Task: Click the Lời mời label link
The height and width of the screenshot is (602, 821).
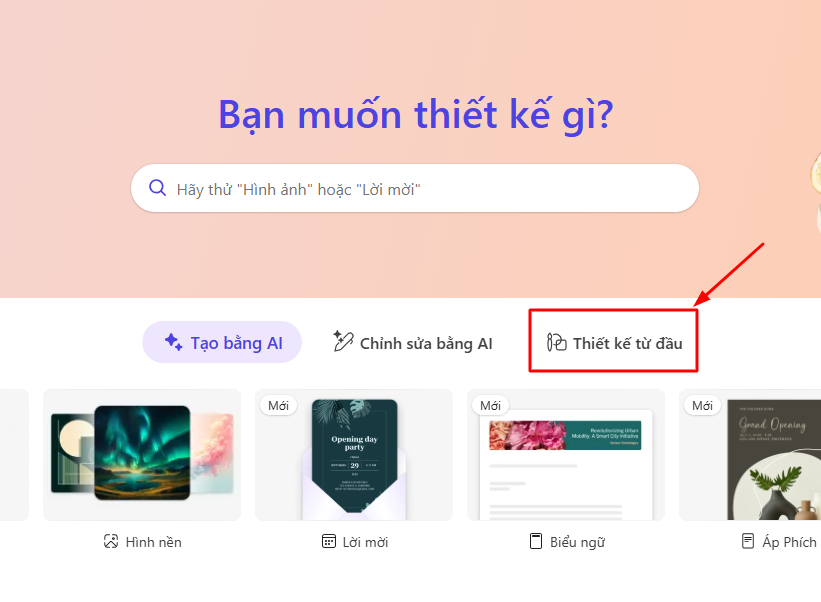Action: [x=365, y=542]
